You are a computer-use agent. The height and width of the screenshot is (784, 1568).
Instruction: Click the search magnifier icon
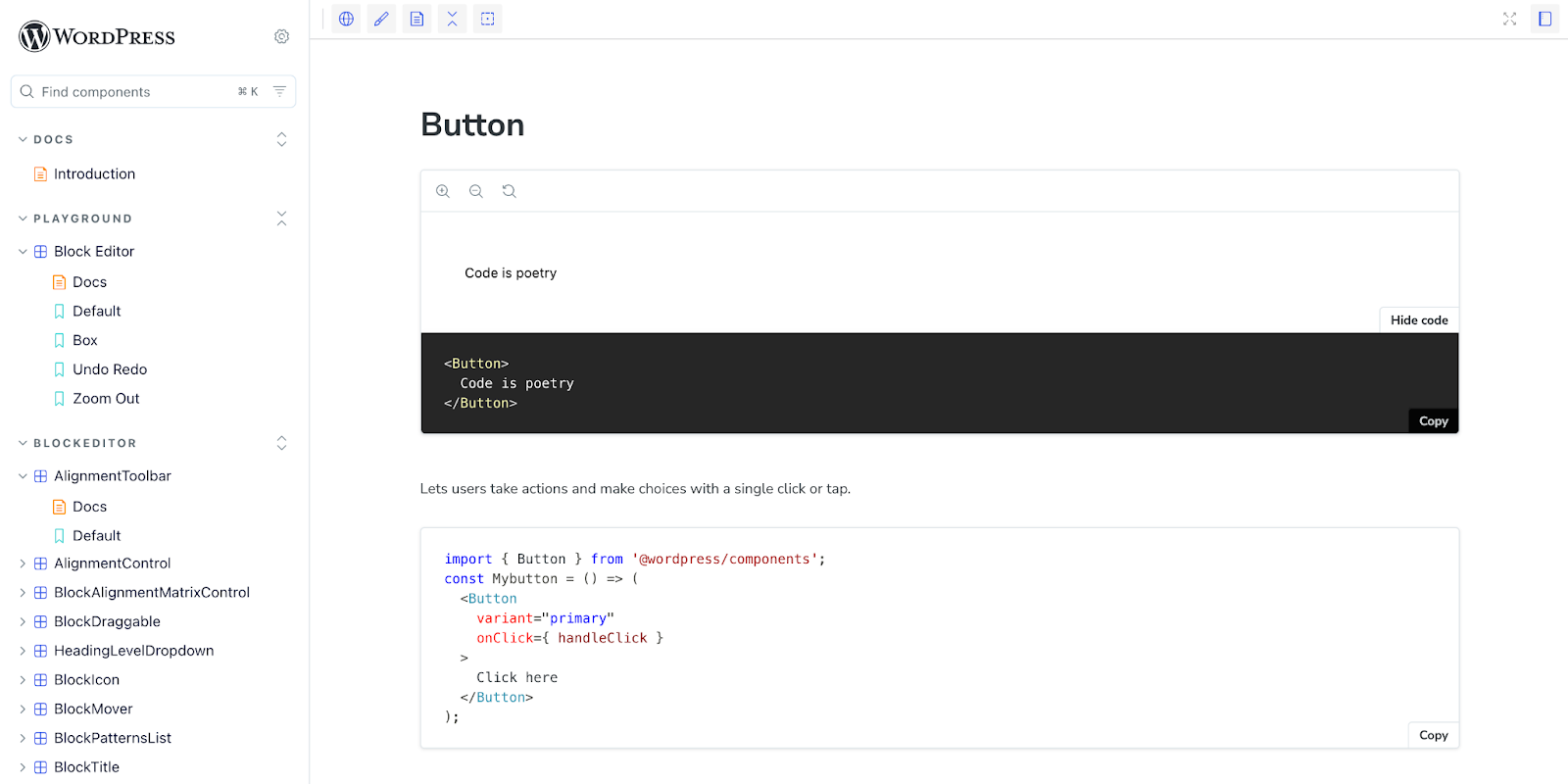click(27, 91)
